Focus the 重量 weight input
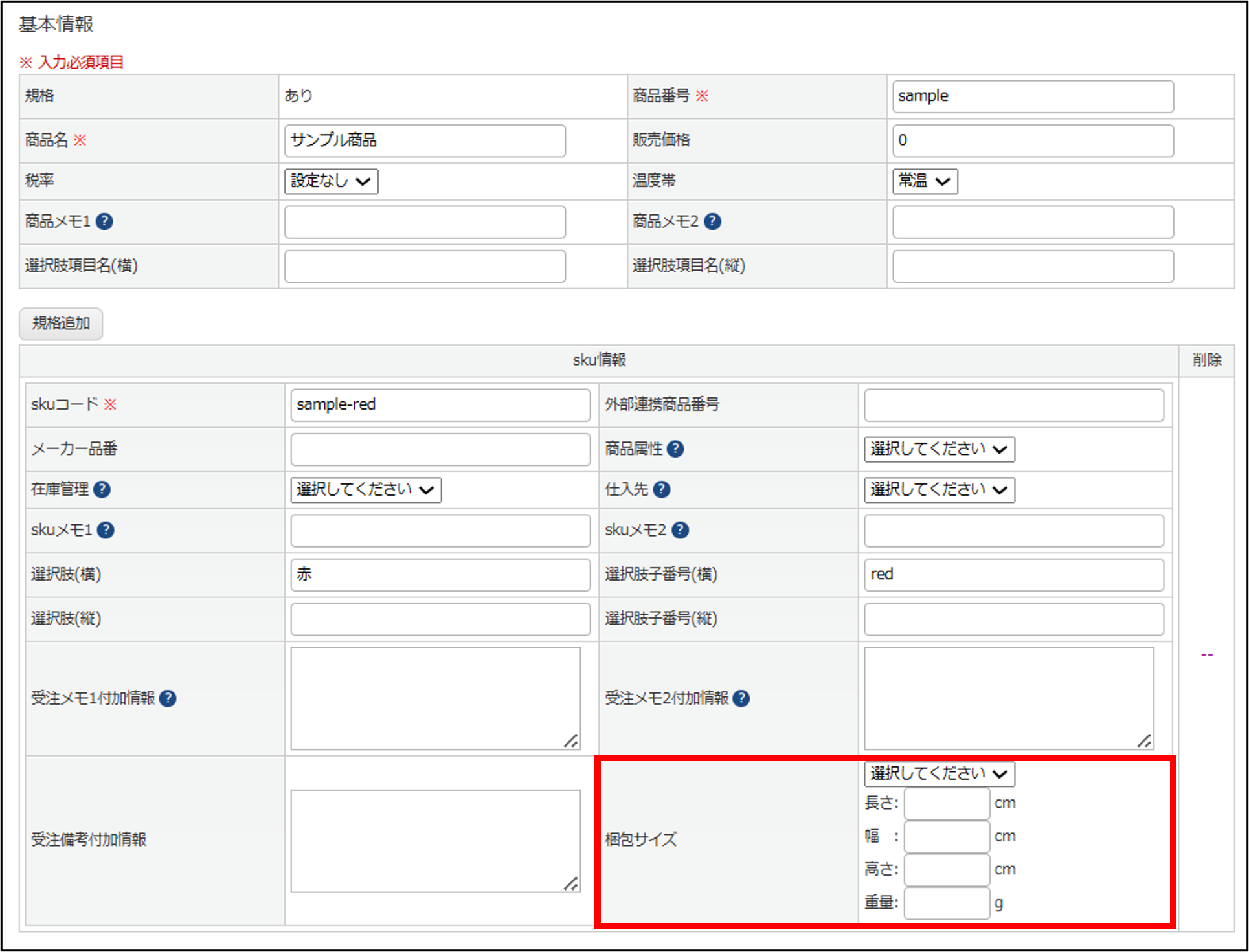The height and width of the screenshot is (952, 1249). (947, 903)
